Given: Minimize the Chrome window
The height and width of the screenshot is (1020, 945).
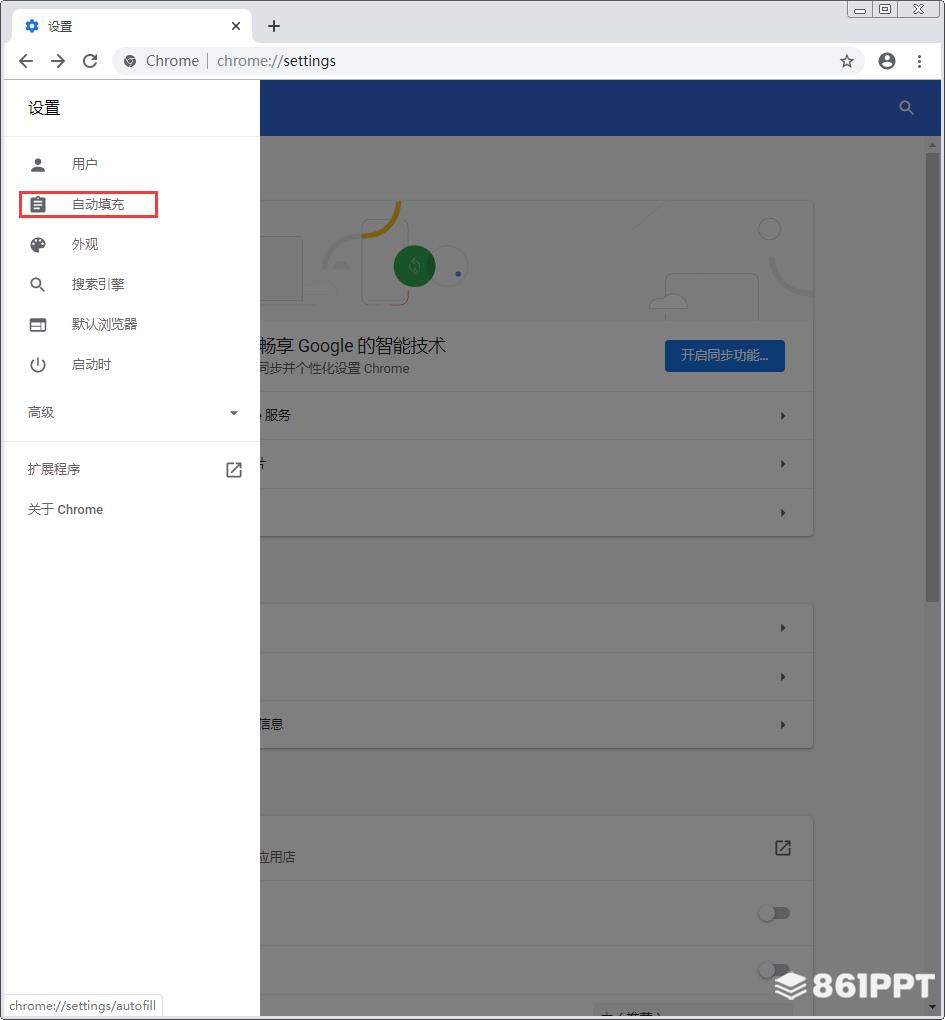Looking at the screenshot, I should [860, 10].
